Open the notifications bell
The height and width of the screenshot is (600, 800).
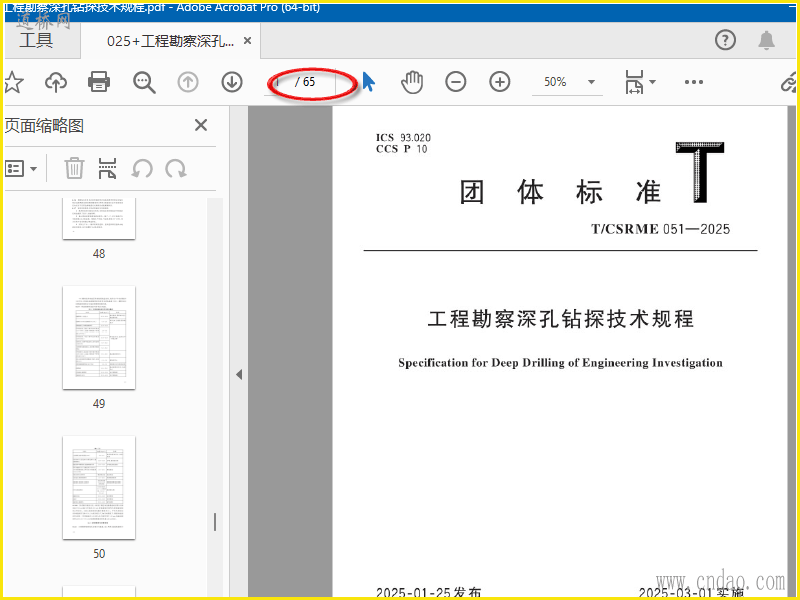coord(766,40)
